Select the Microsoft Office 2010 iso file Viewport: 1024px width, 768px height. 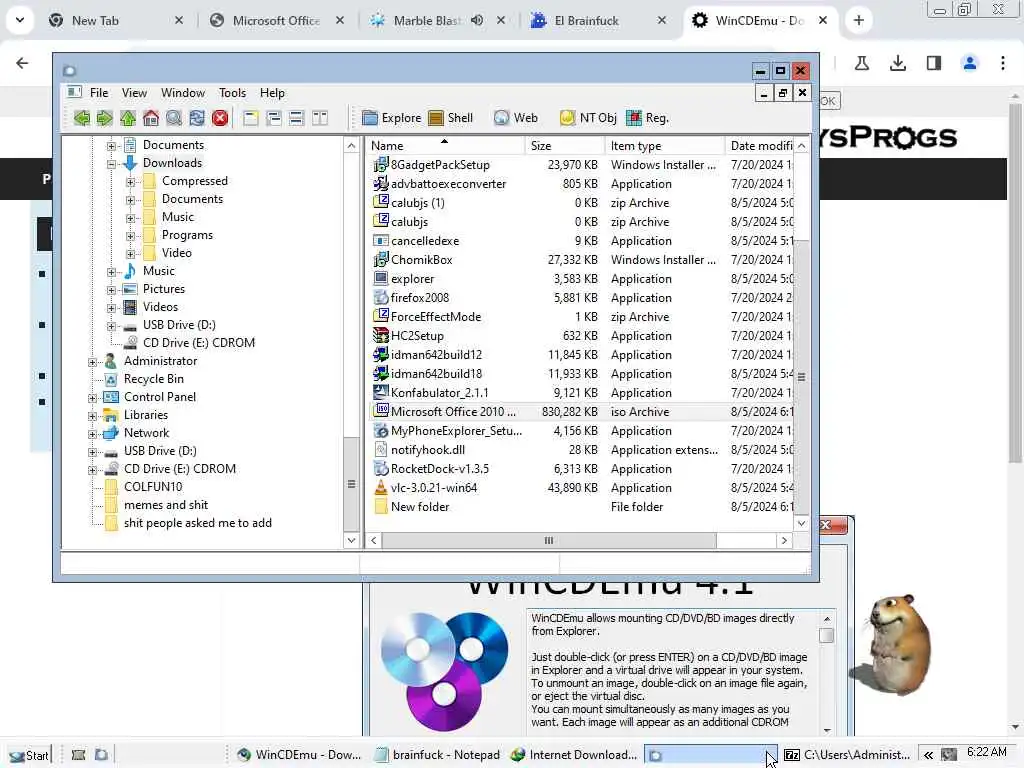click(x=453, y=412)
